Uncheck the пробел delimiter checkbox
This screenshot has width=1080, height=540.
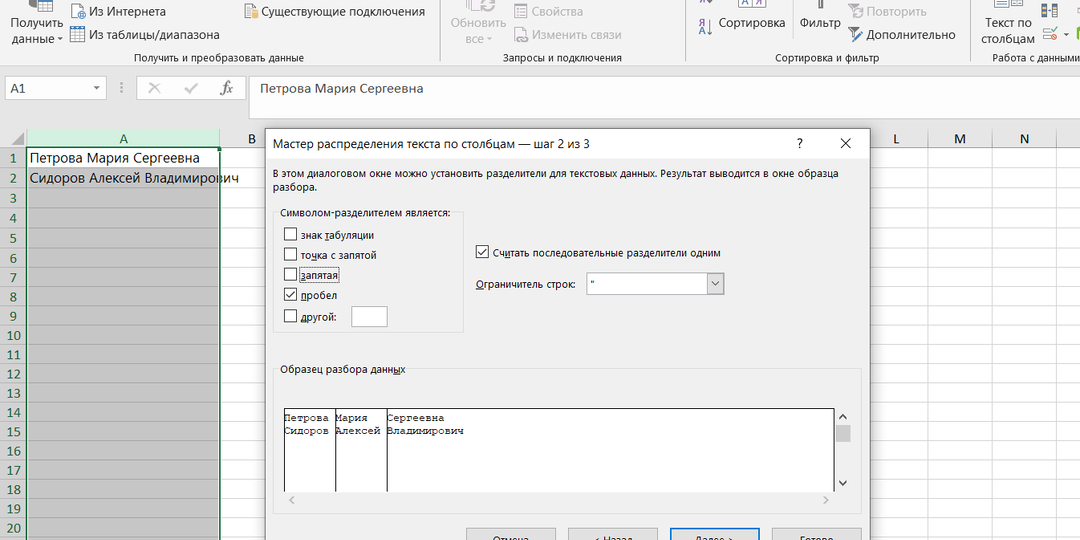tap(290, 295)
